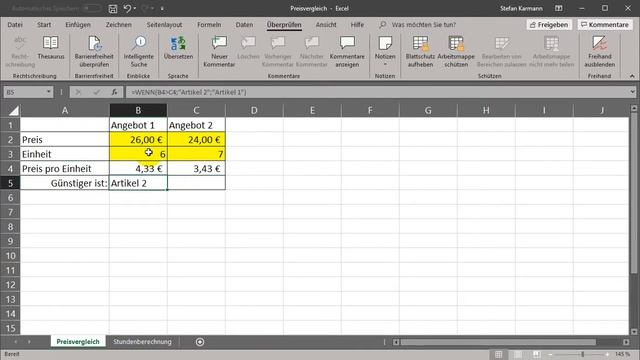640x360 pixels.
Task: Select cell containing 3,43 €
Action: point(196,169)
